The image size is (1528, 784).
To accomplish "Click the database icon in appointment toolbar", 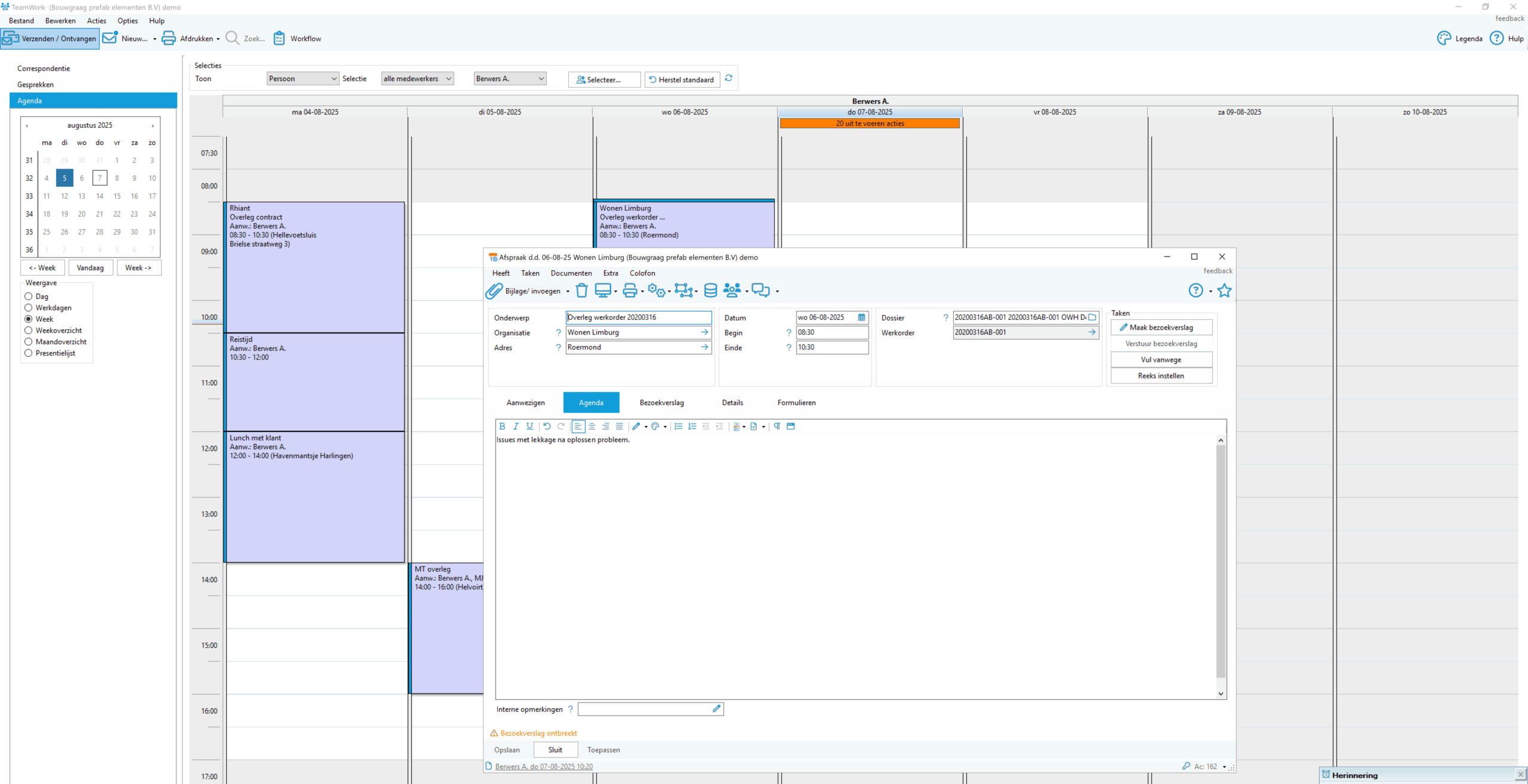I will coord(710,291).
